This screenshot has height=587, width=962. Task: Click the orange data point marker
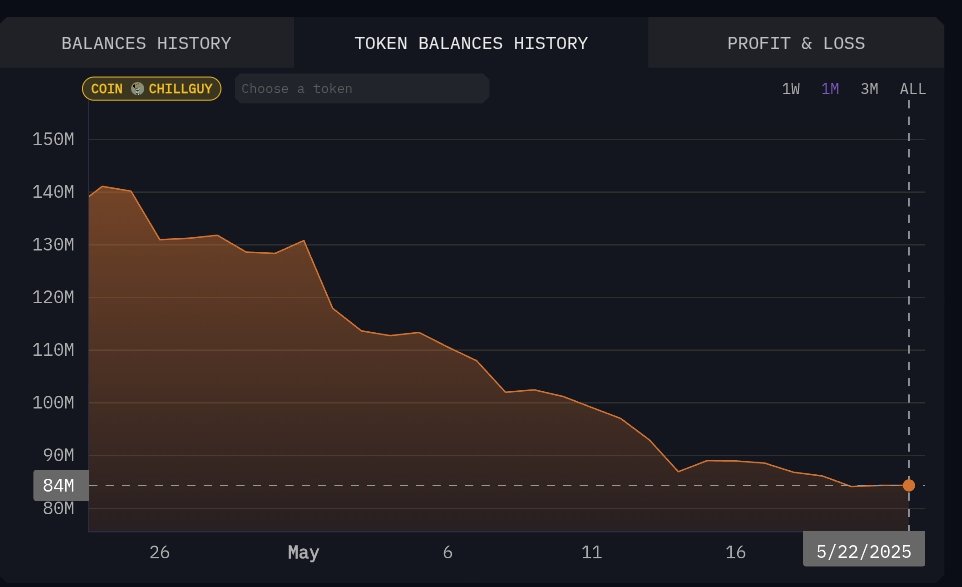909,485
